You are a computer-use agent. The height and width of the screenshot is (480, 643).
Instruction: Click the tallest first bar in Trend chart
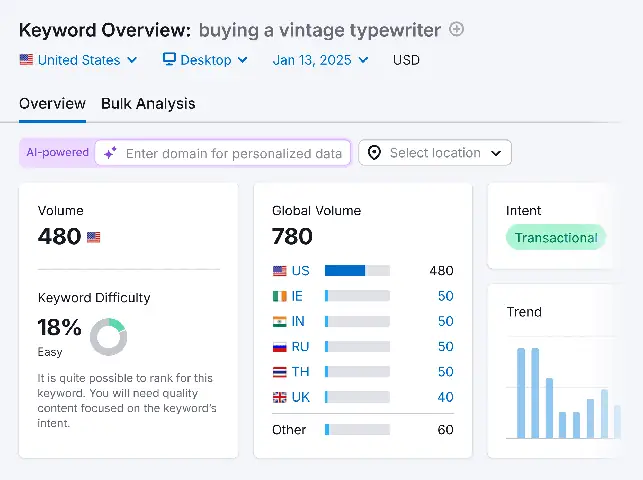[x=521, y=393]
